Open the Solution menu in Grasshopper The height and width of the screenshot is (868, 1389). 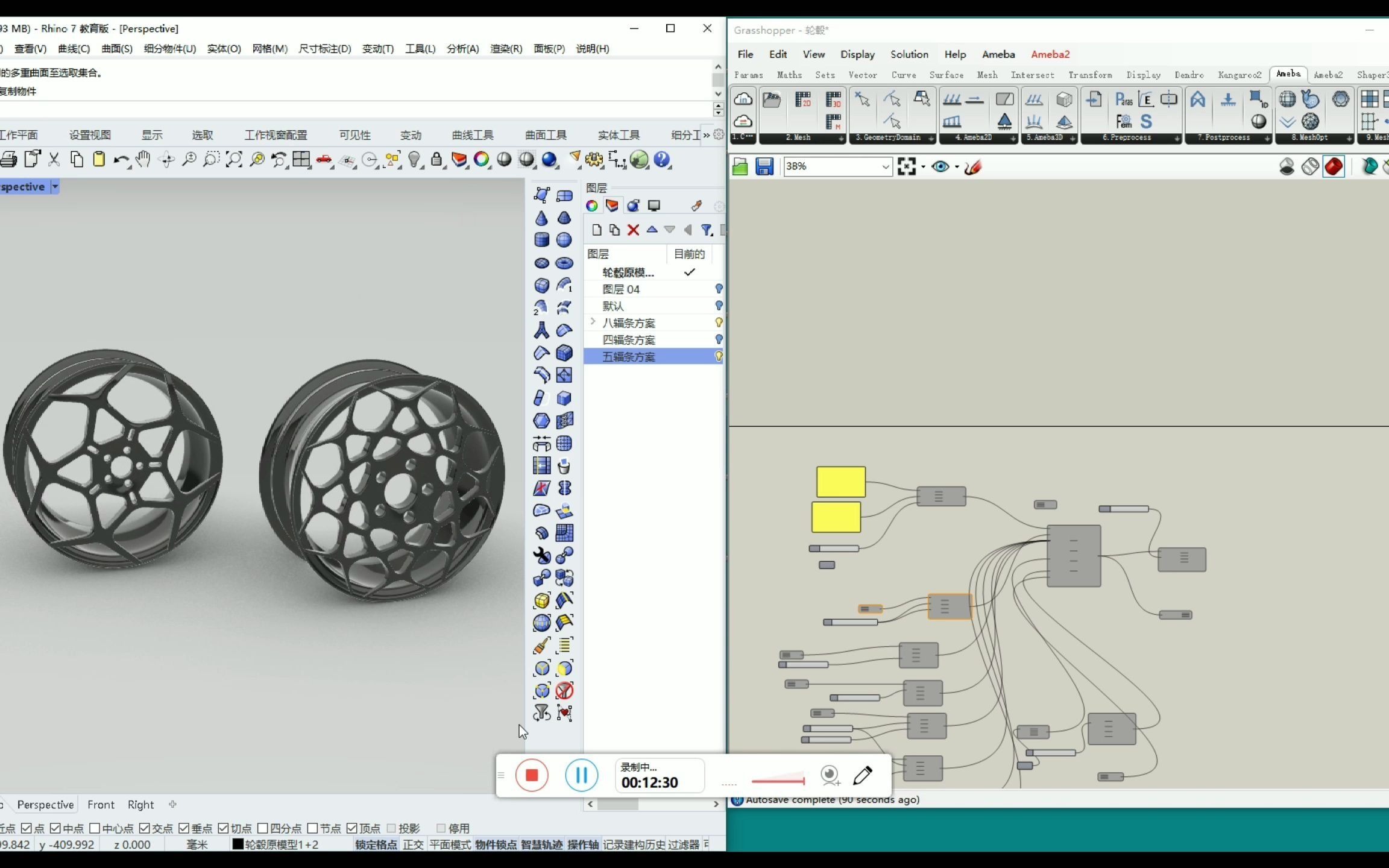click(x=909, y=54)
